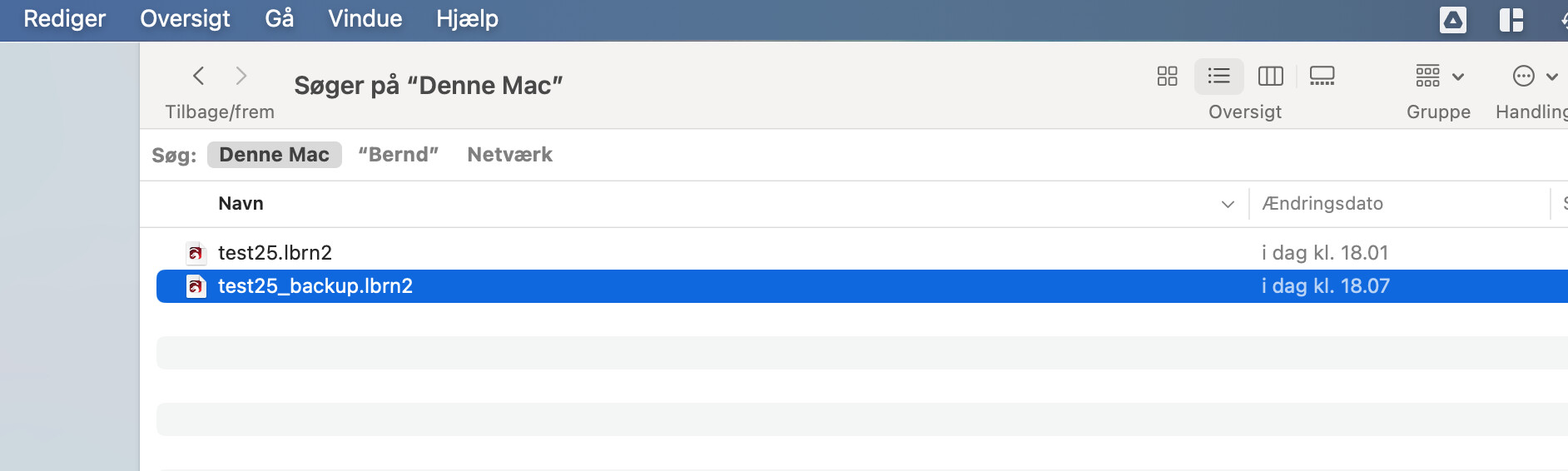Switch to icon grid view
This screenshot has width=1568, height=471.
coord(1167,77)
